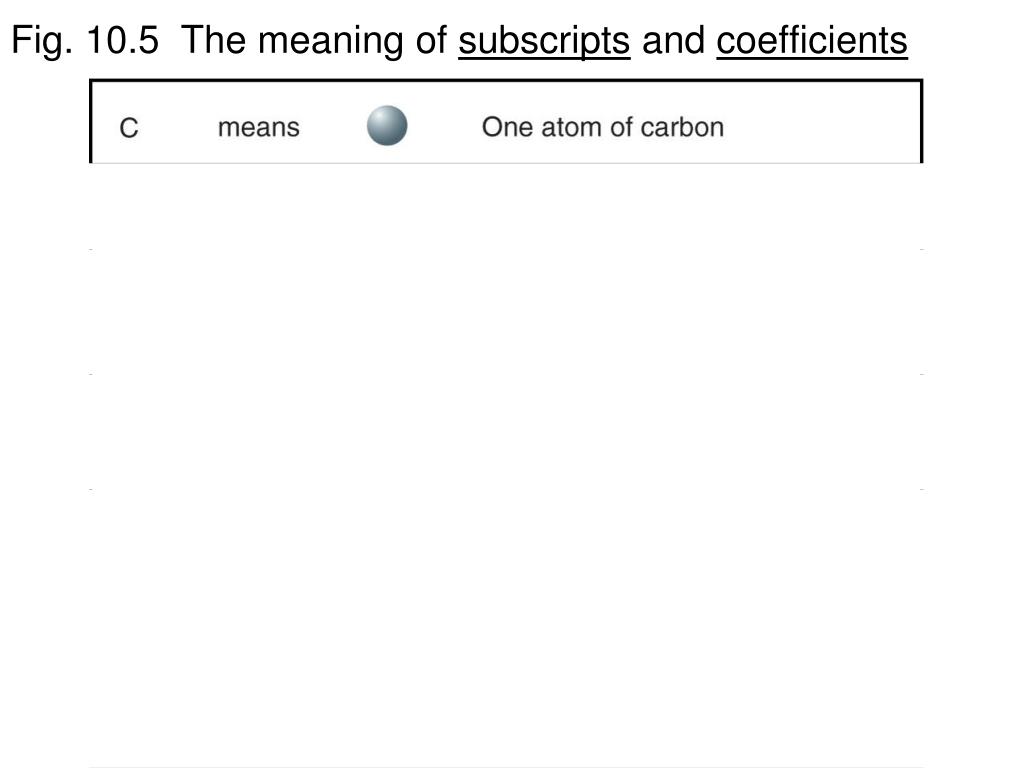Click the thin gray line under the carbon row

click(x=505, y=163)
